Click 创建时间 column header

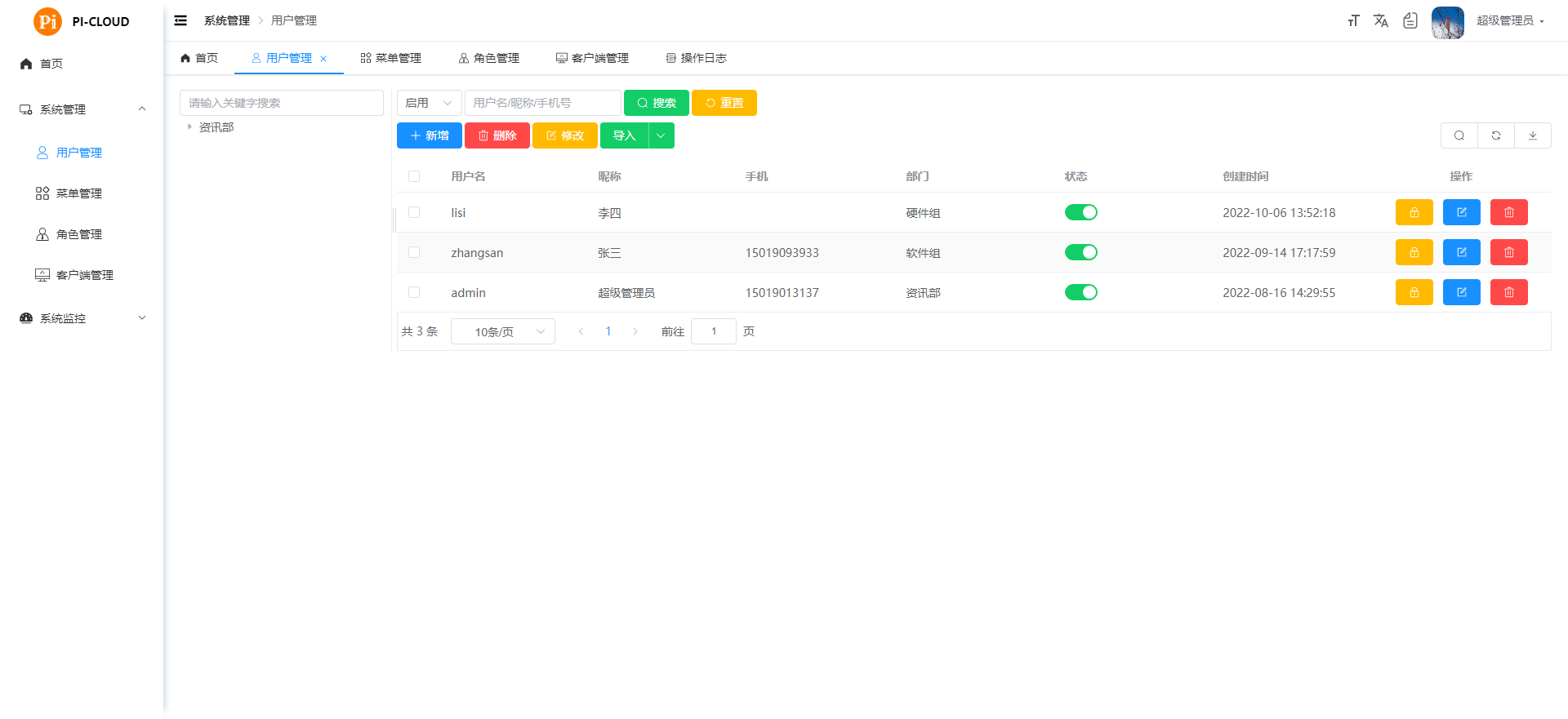tap(1245, 176)
